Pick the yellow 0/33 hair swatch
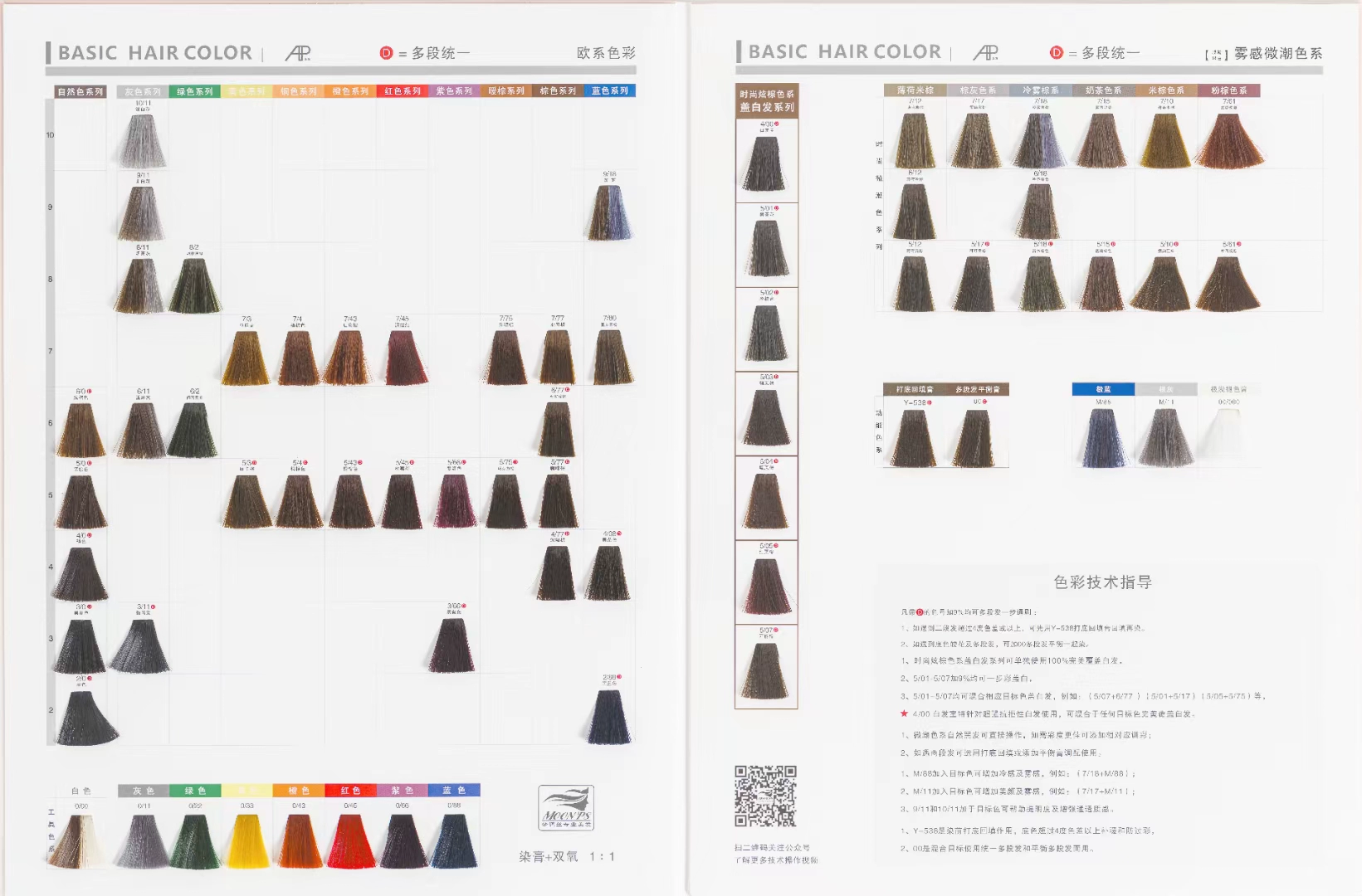The width and height of the screenshot is (1362, 896). click(247, 840)
